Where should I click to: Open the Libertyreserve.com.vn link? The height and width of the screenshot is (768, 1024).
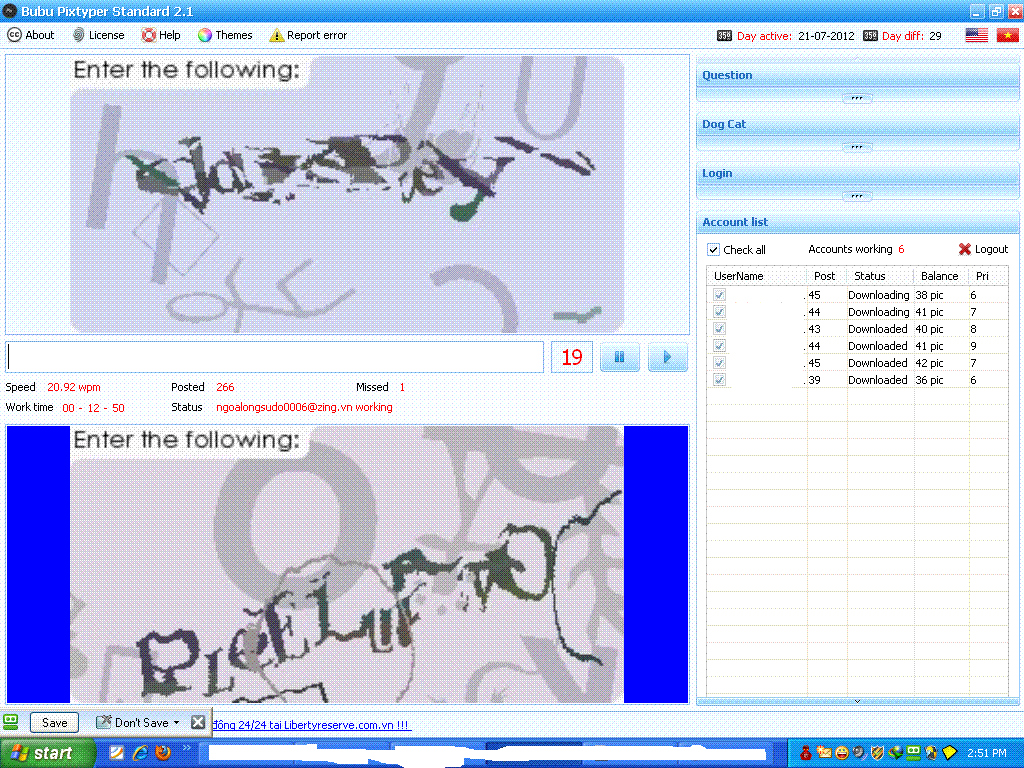312,725
